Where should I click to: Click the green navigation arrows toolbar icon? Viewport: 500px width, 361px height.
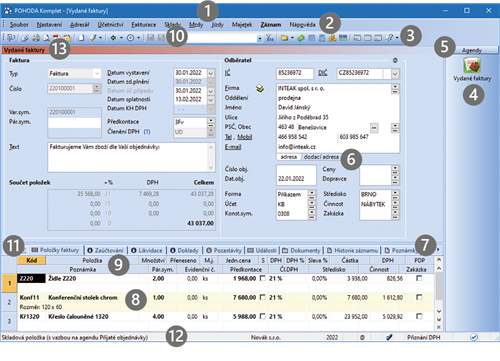pos(113,38)
